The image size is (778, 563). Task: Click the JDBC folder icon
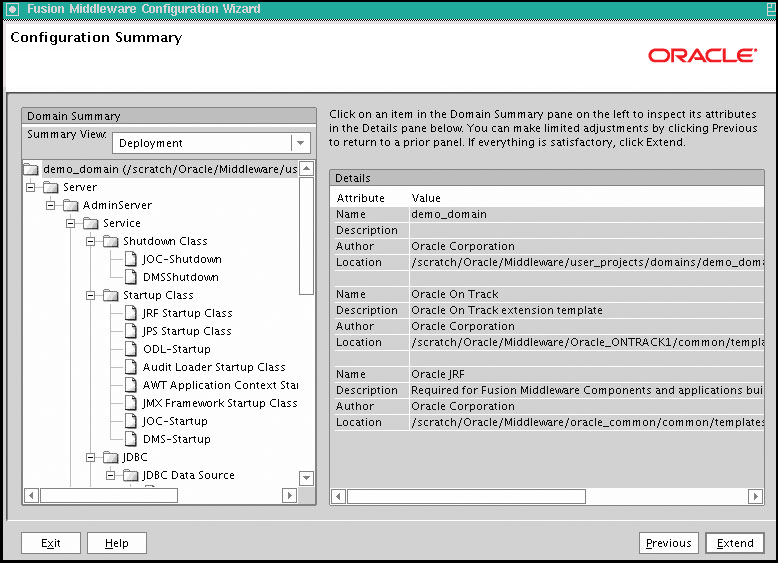point(111,457)
